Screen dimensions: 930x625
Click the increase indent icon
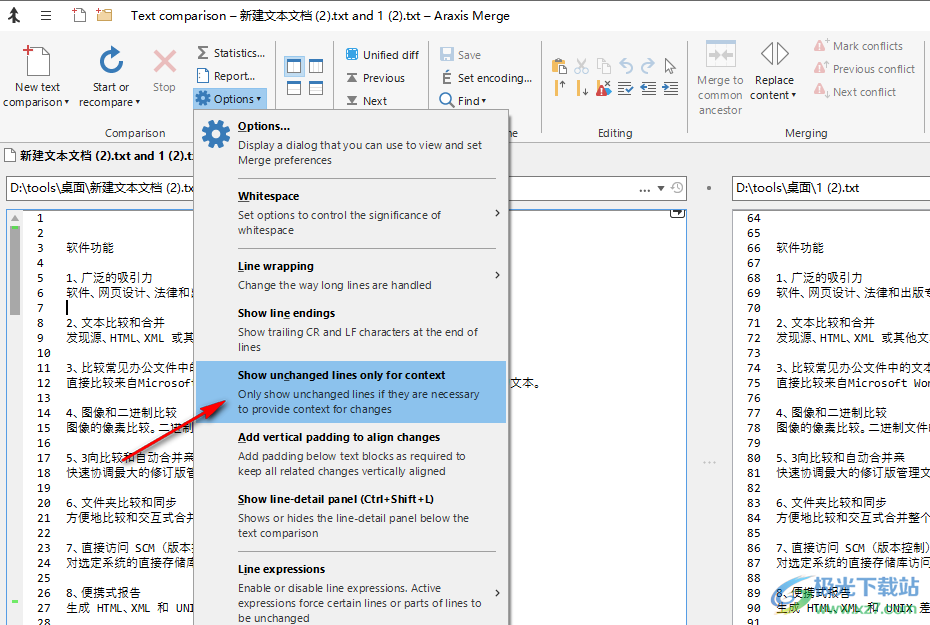point(670,89)
